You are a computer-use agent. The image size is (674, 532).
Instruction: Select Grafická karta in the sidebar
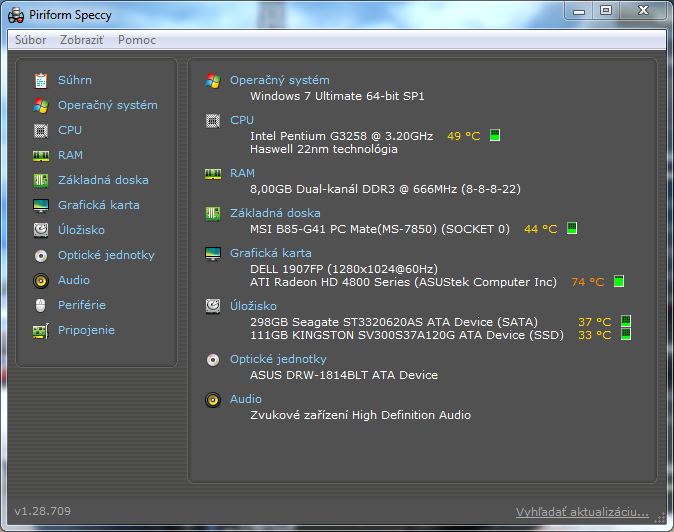(98, 205)
